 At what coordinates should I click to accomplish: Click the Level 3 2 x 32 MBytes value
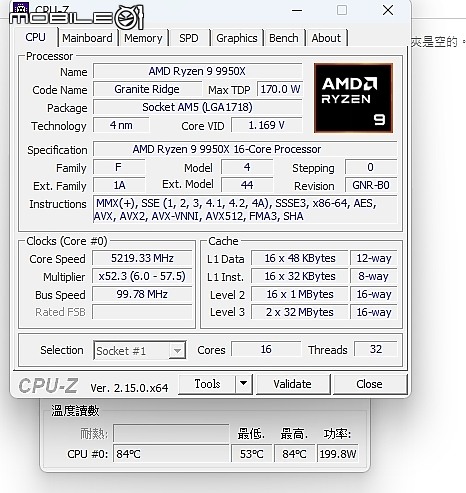(300, 312)
